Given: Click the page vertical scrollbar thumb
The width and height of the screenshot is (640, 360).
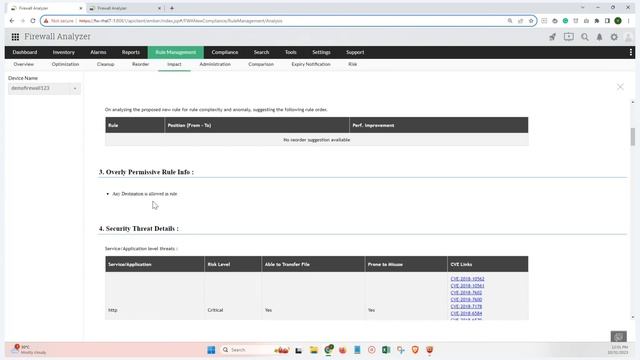Looking at the screenshot, I should [x=633, y=136].
